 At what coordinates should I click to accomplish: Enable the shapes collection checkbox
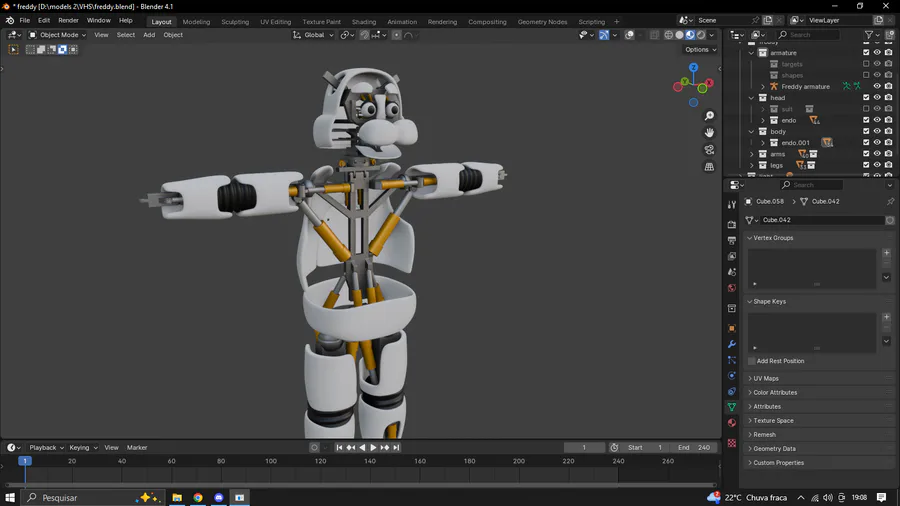coord(866,75)
